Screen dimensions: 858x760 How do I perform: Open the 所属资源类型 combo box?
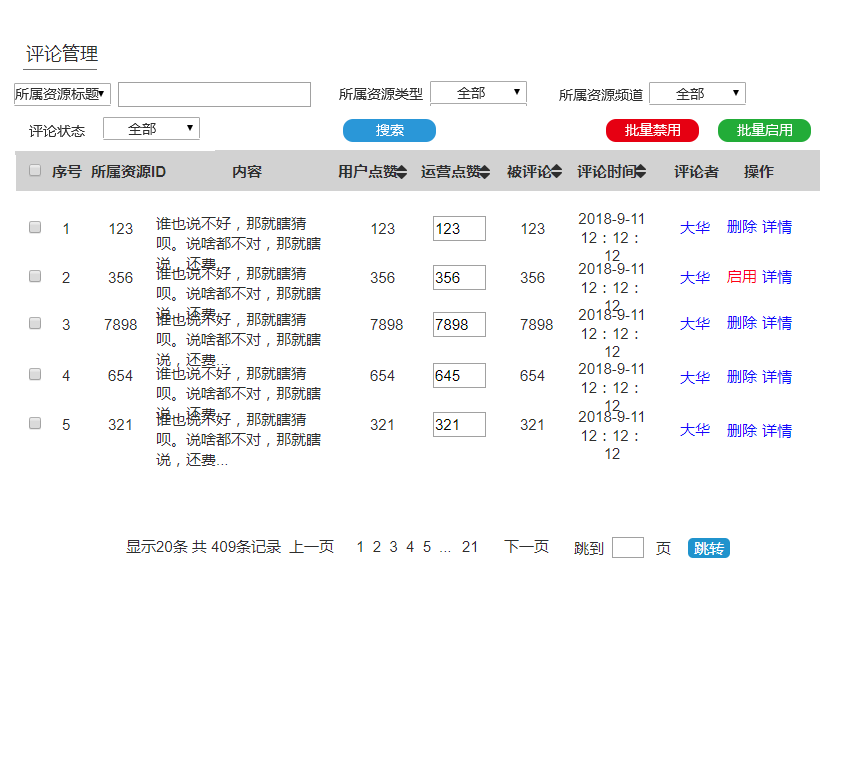point(478,92)
